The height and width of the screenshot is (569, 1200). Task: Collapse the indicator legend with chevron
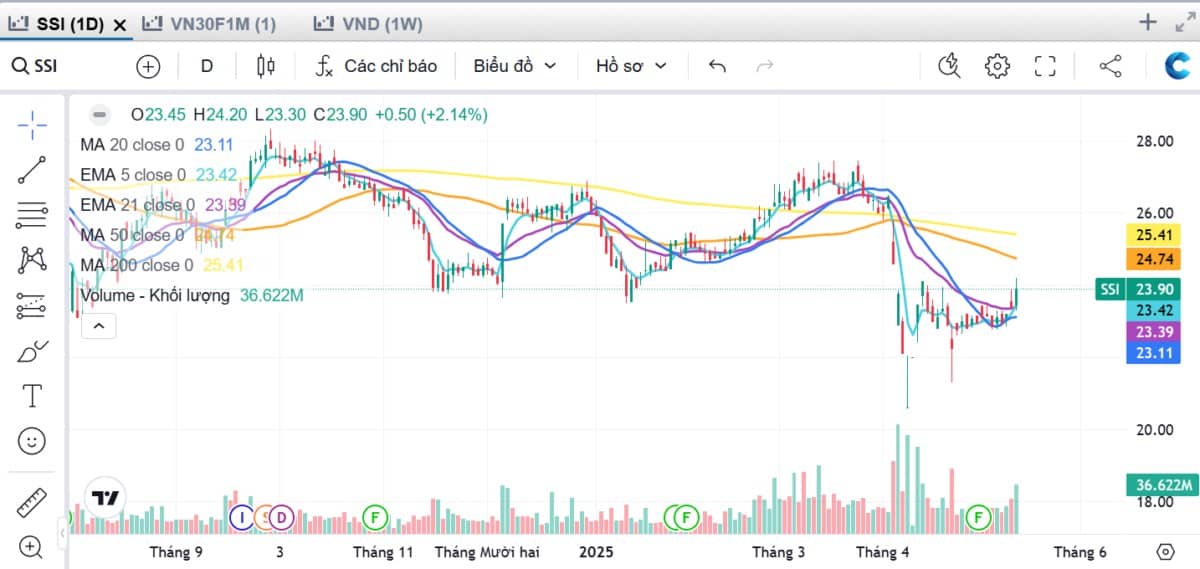click(98, 326)
